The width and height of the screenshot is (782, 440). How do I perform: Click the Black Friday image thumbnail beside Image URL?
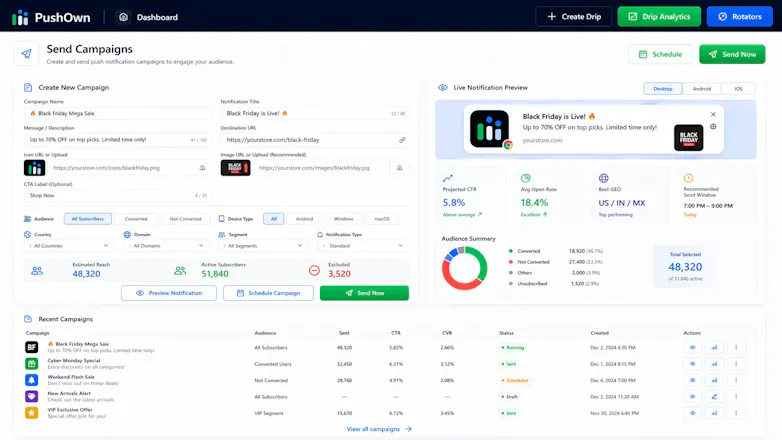(235, 168)
